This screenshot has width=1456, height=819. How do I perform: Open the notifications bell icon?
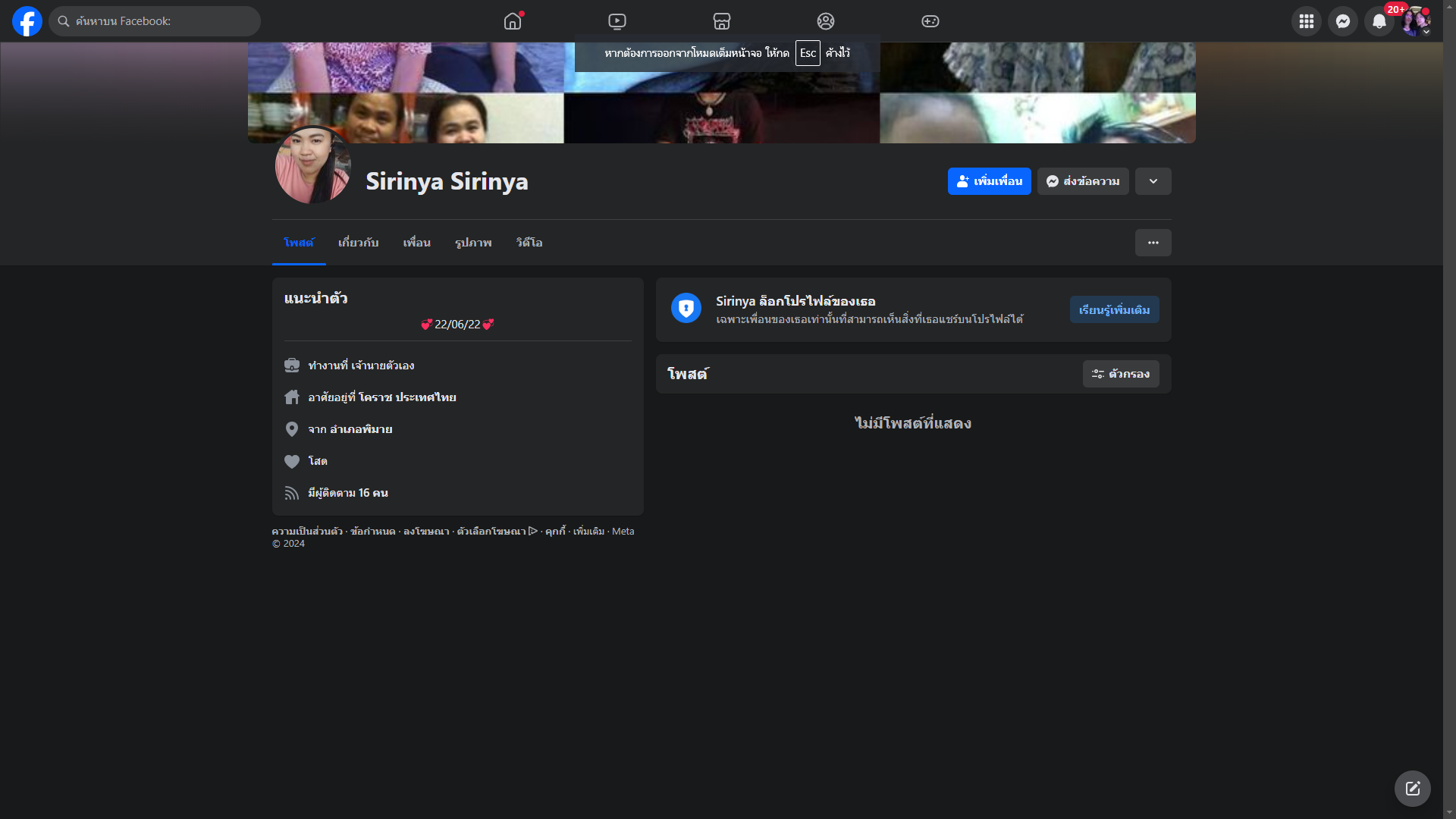(1379, 21)
